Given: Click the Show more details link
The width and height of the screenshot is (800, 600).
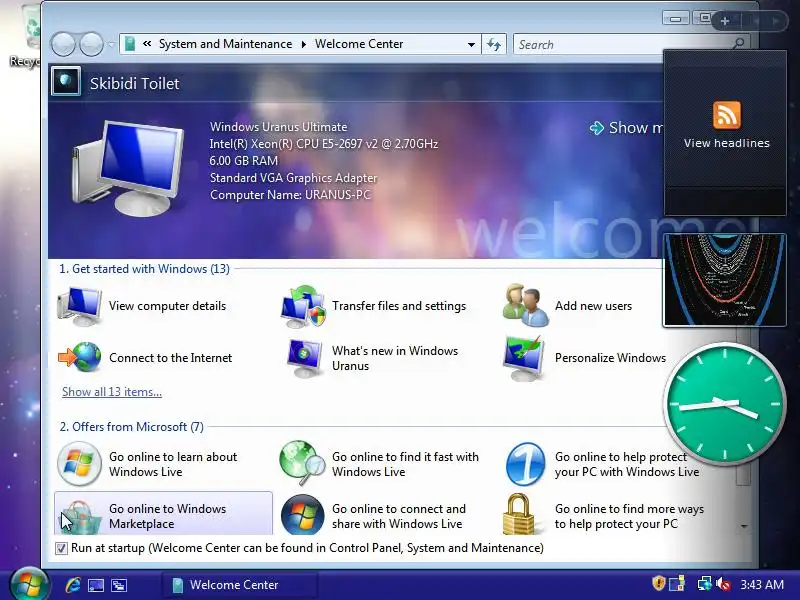Looking at the screenshot, I should pos(626,128).
